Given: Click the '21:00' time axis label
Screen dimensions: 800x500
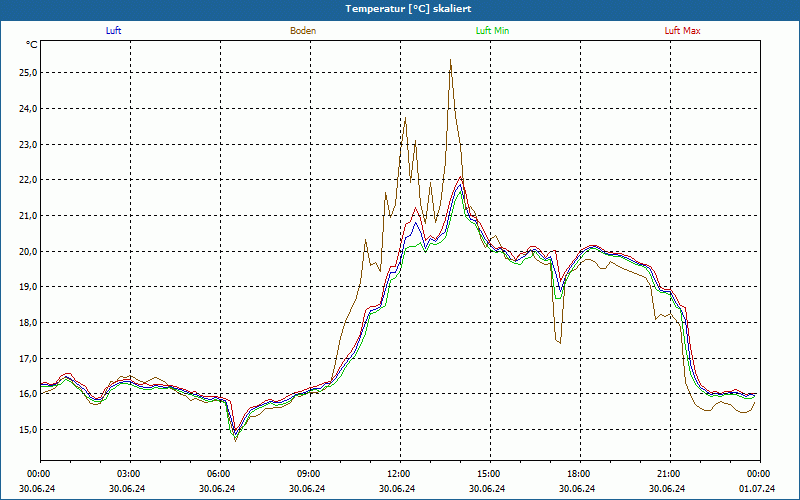Looking at the screenshot, I should (670, 474).
